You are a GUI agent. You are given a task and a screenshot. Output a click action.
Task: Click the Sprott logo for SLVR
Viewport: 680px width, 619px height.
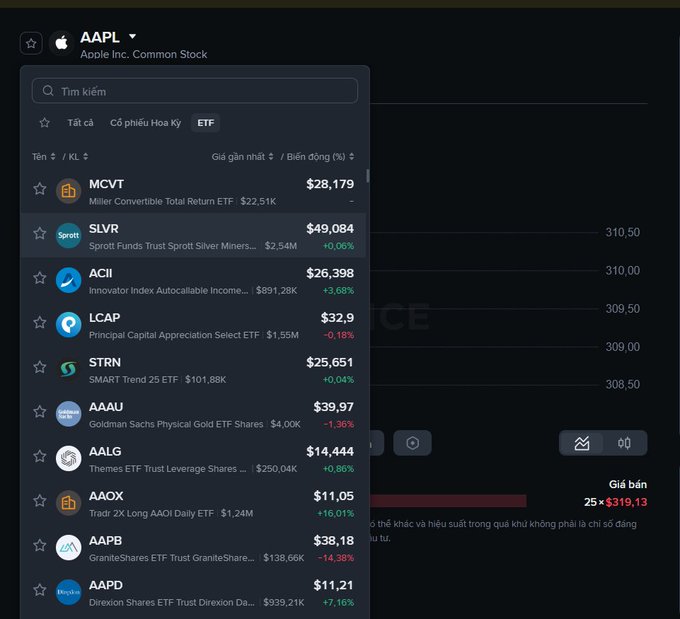pyautogui.click(x=69, y=236)
